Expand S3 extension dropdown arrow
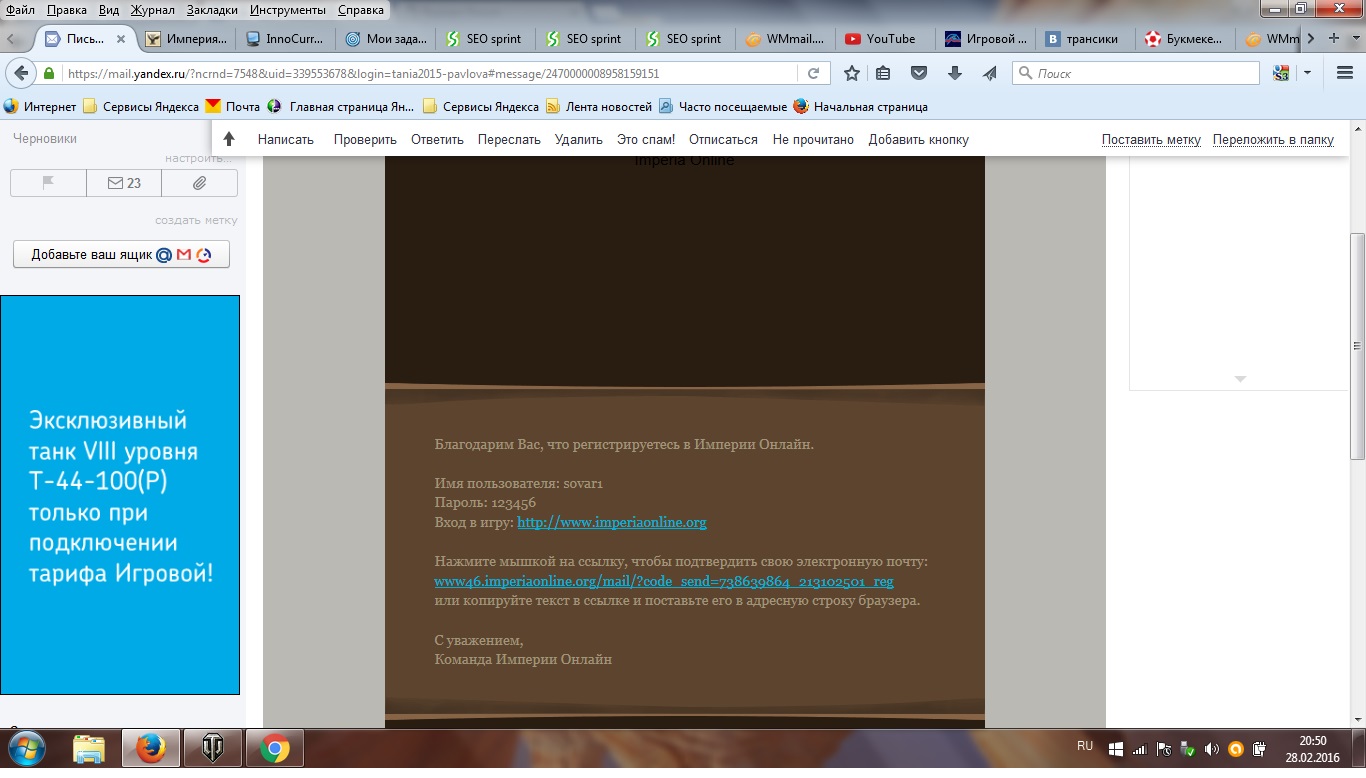This screenshot has height=778, width=1366. coord(1307,73)
